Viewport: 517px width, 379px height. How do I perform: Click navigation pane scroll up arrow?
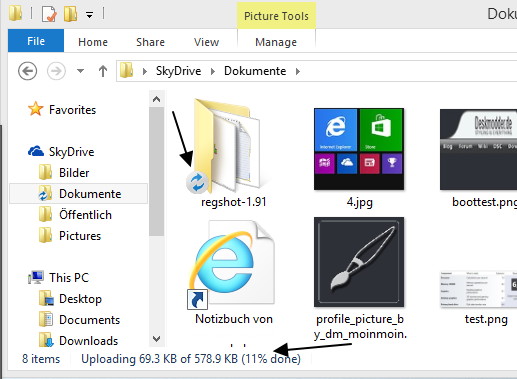156,99
